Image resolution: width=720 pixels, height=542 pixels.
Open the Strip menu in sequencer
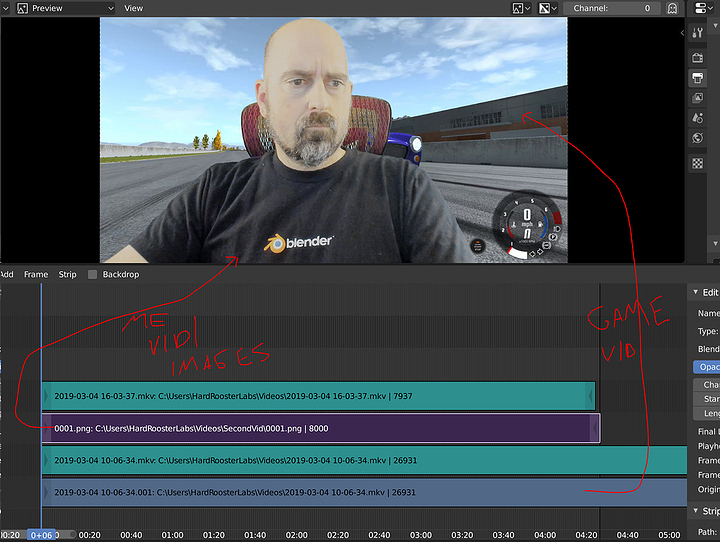67,274
